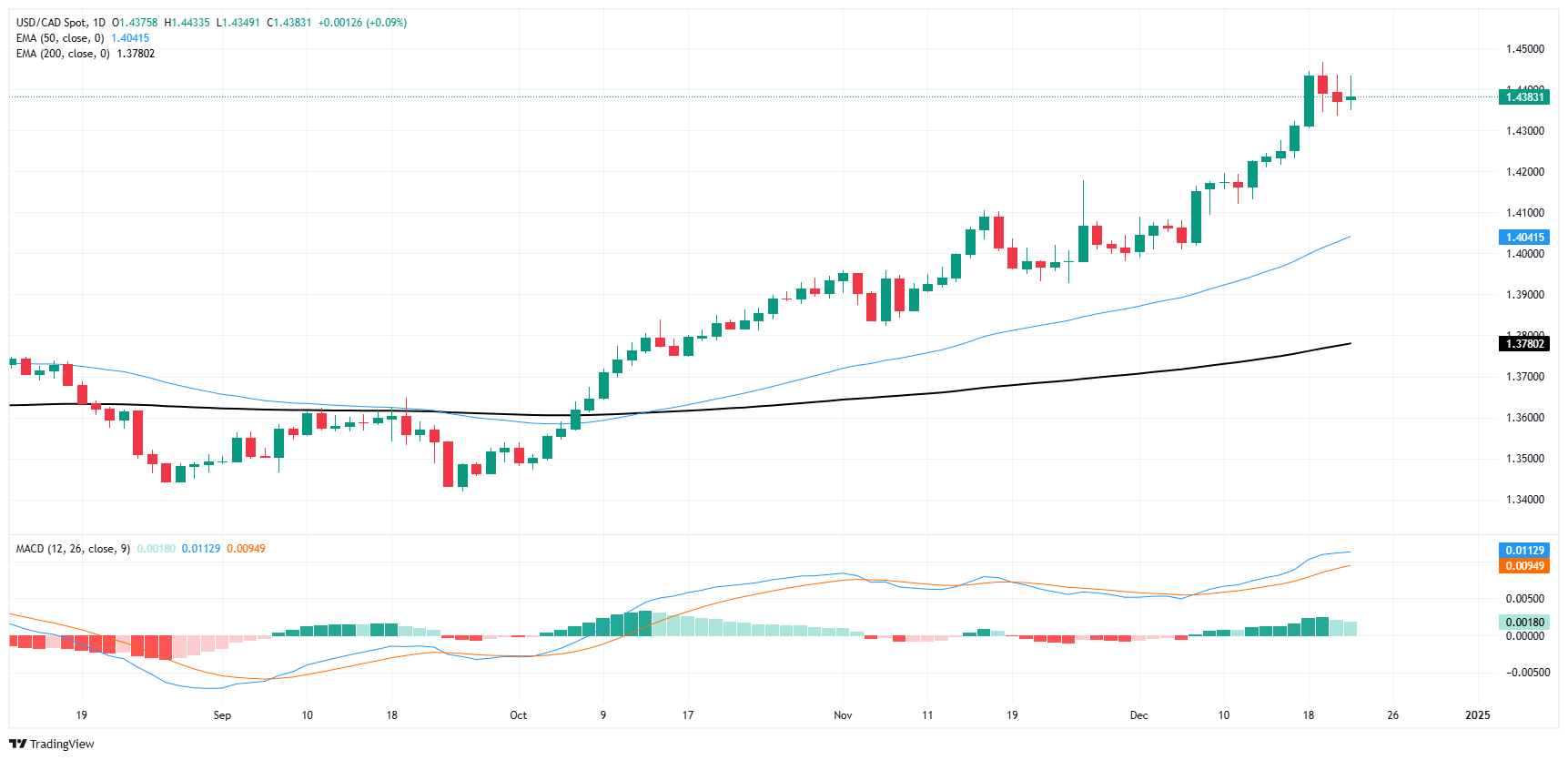Image resolution: width=1568 pixels, height=760 pixels.
Task: Select the USD/CAD Spot symbol title
Action: click(60, 23)
